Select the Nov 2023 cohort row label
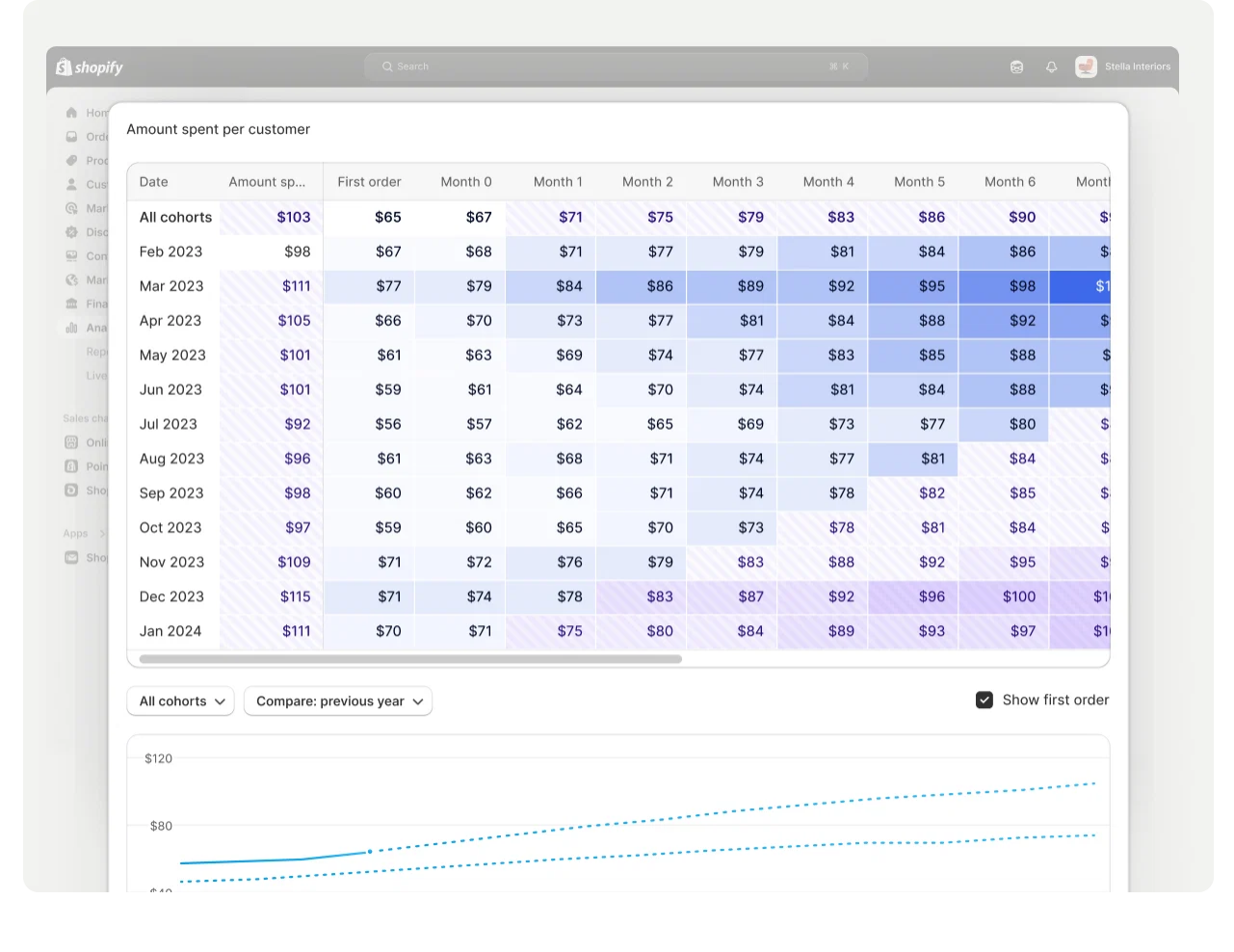1234x952 pixels. [x=172, y=562]
